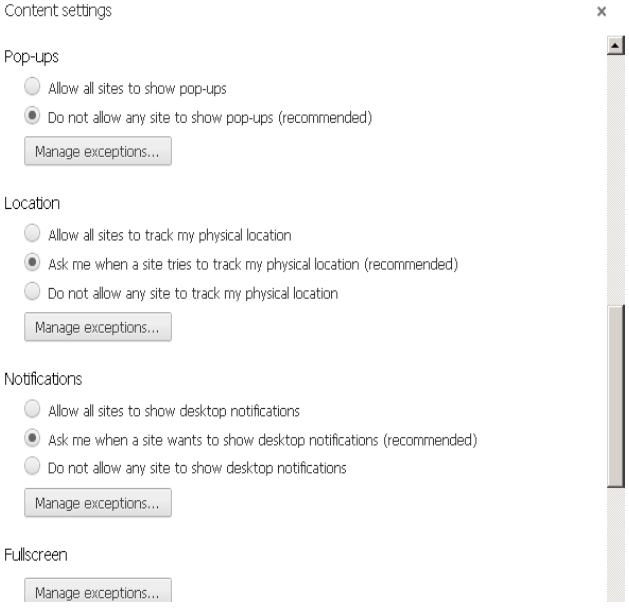Click scrollbar track below the thumb

[x=616, y=545]
